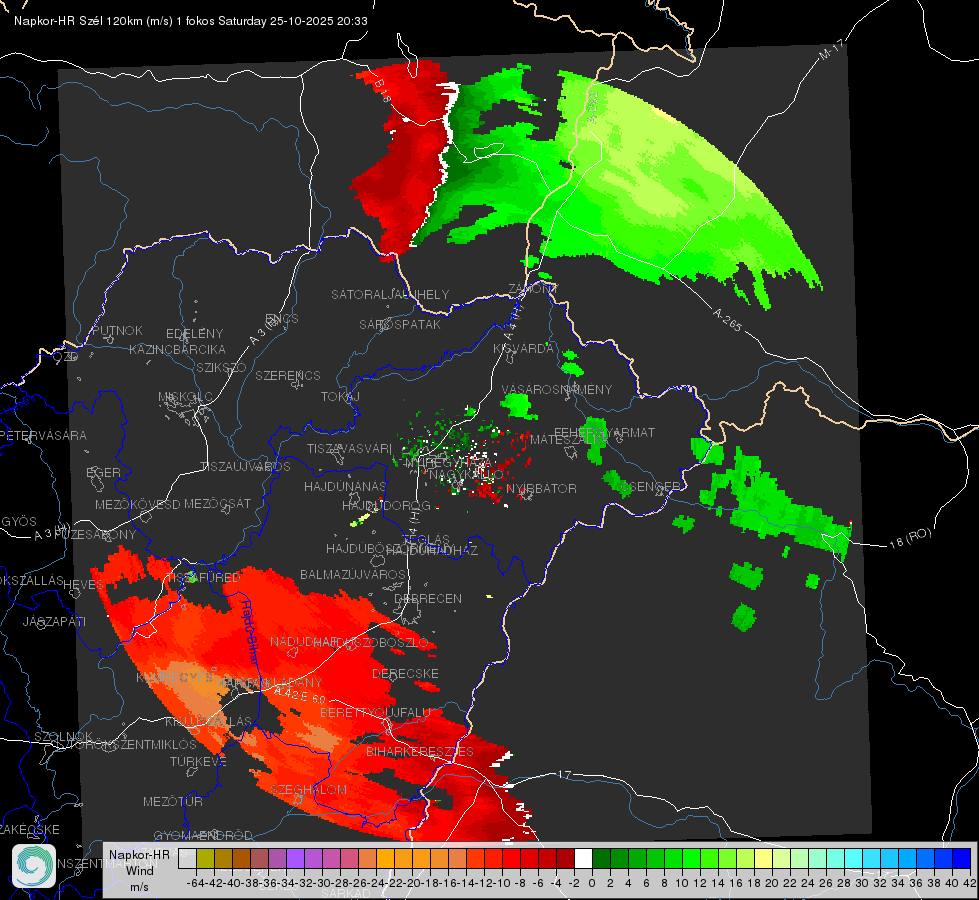Click the PUTNOK town label
The image size is (979, 900).
(x=117, y=330)
